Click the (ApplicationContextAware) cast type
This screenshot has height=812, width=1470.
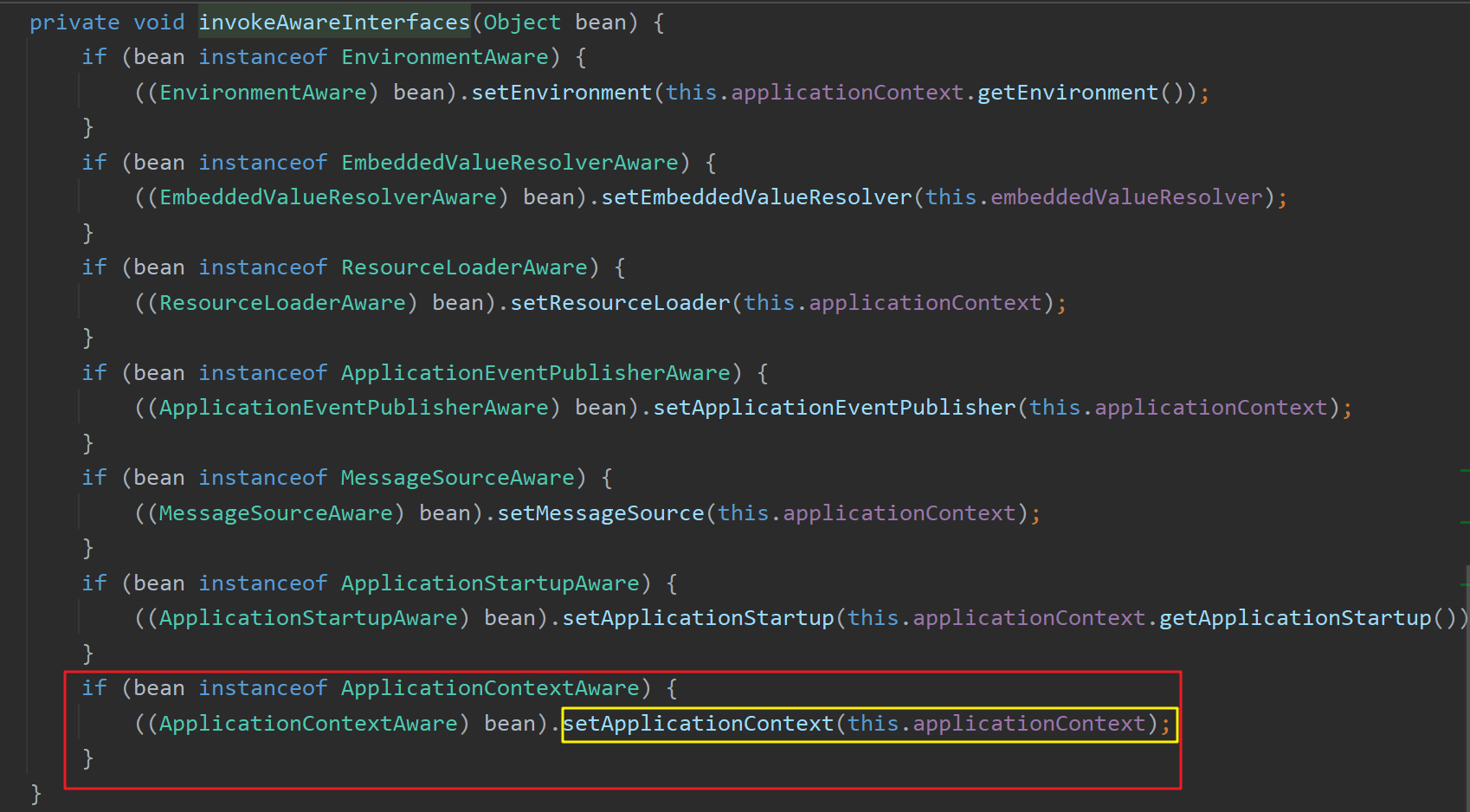[308, 724]
